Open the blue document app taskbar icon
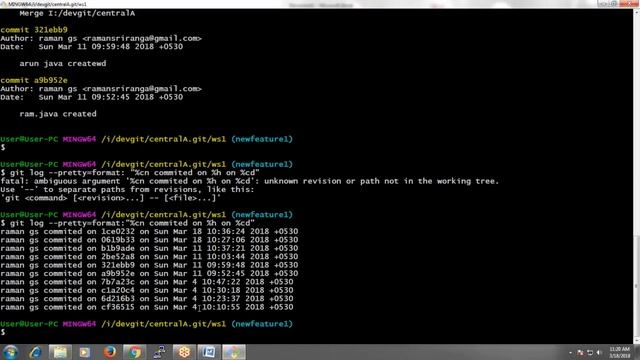The image size is (640, 360). tap(209, 352)
